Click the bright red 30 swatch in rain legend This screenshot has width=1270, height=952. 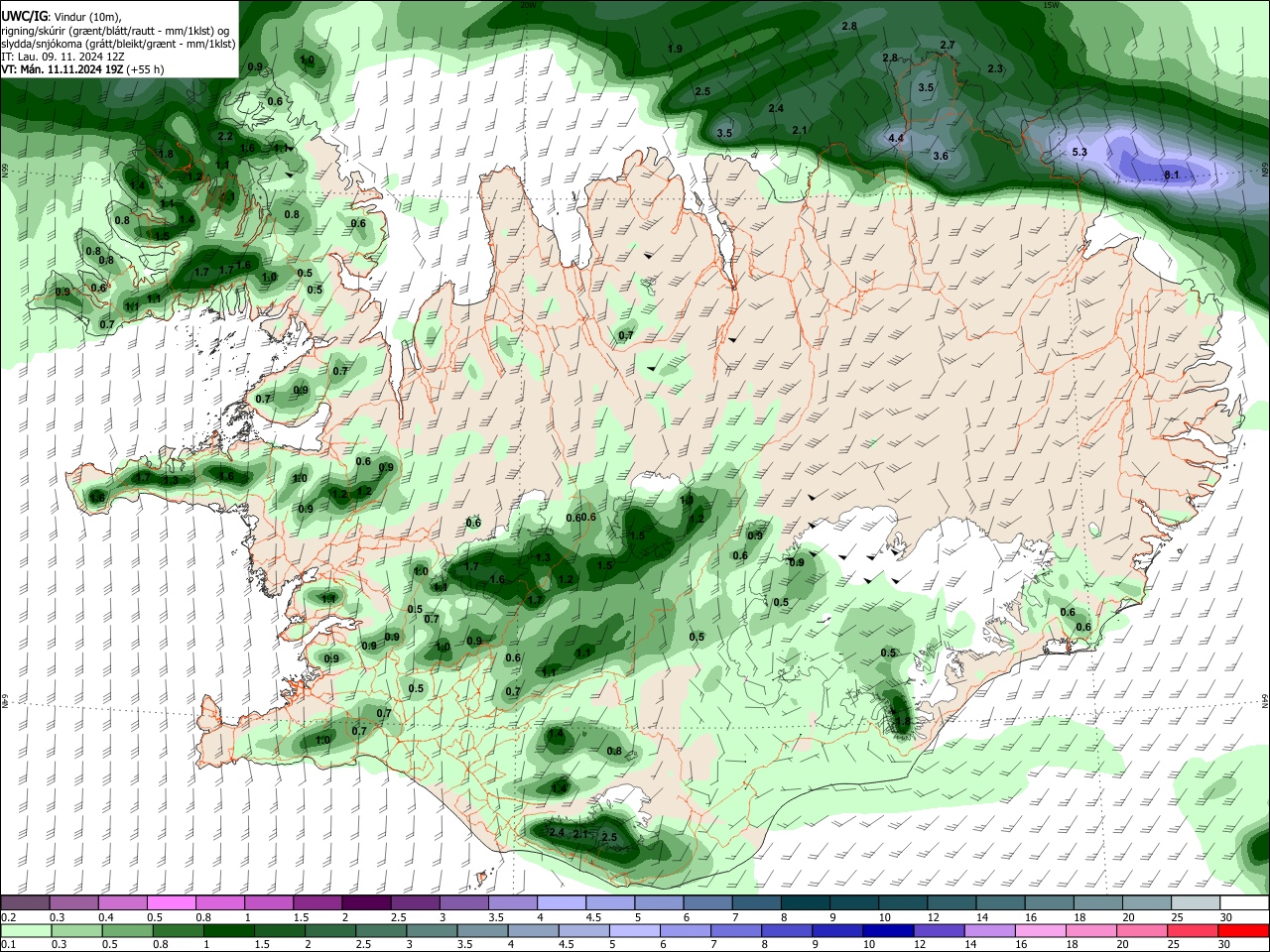tap(1244, 930)
